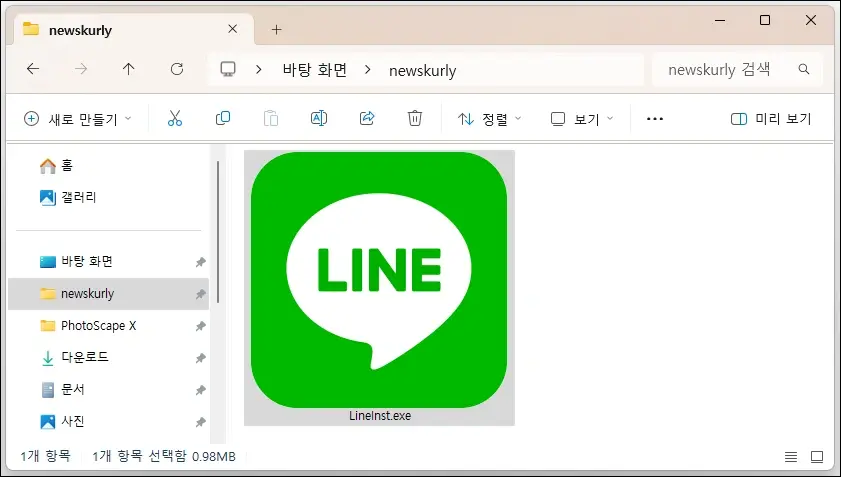Screen dimensions: 841x477
Task: Click 바탕 화면 breadcrumb in address bar
Action: pyautogui.click(x=315, y=70)
